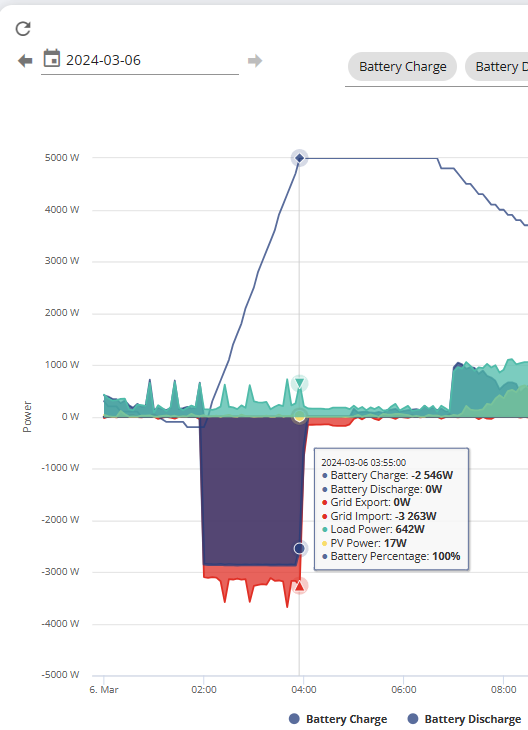Click the teal load power triangle marker
The width and height of the screenshot is (528, 730).
pyautogui.click(x=299, y=383)
